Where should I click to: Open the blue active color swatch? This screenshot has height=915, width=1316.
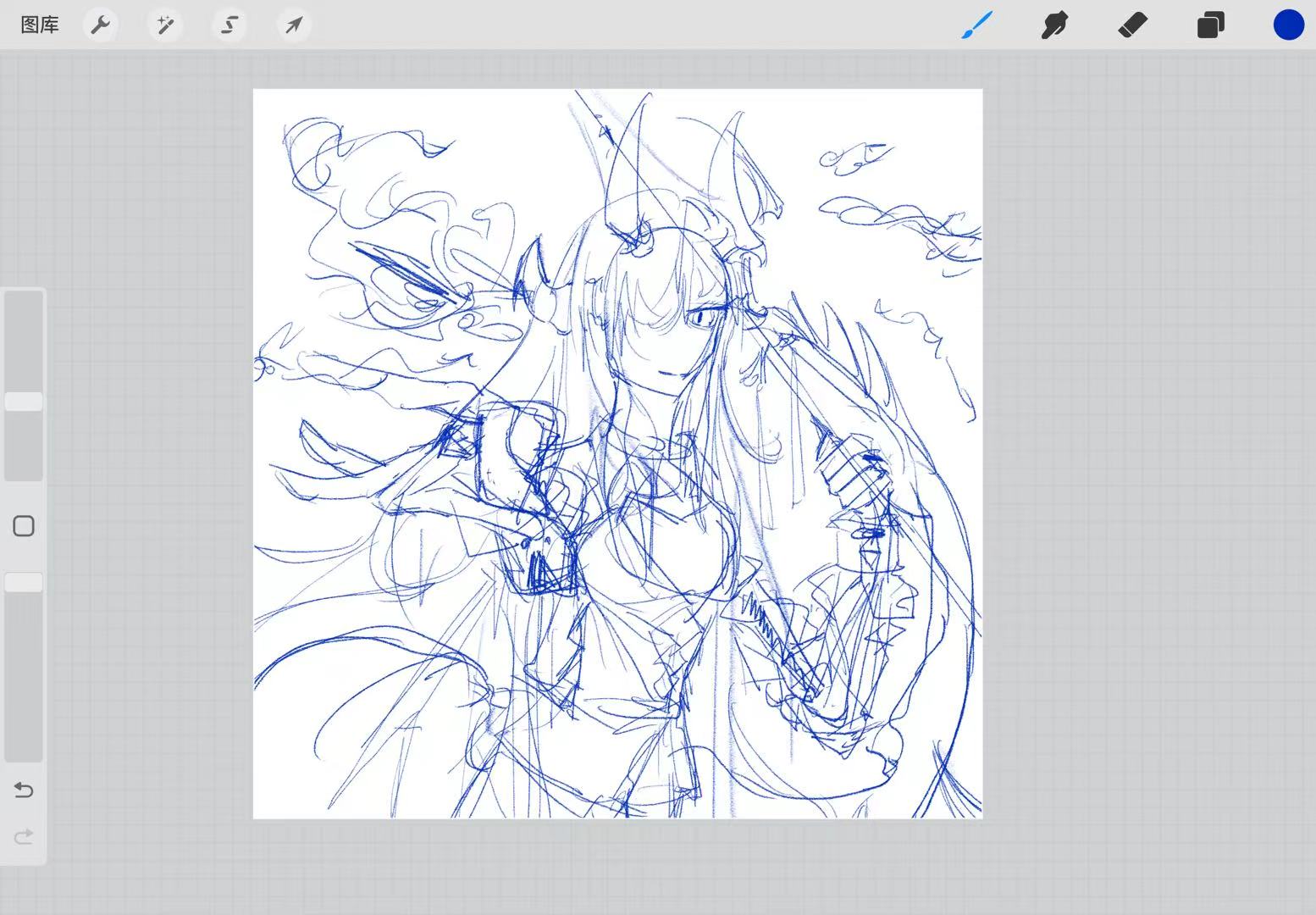pyautogui.click(x=1288, y=25)
